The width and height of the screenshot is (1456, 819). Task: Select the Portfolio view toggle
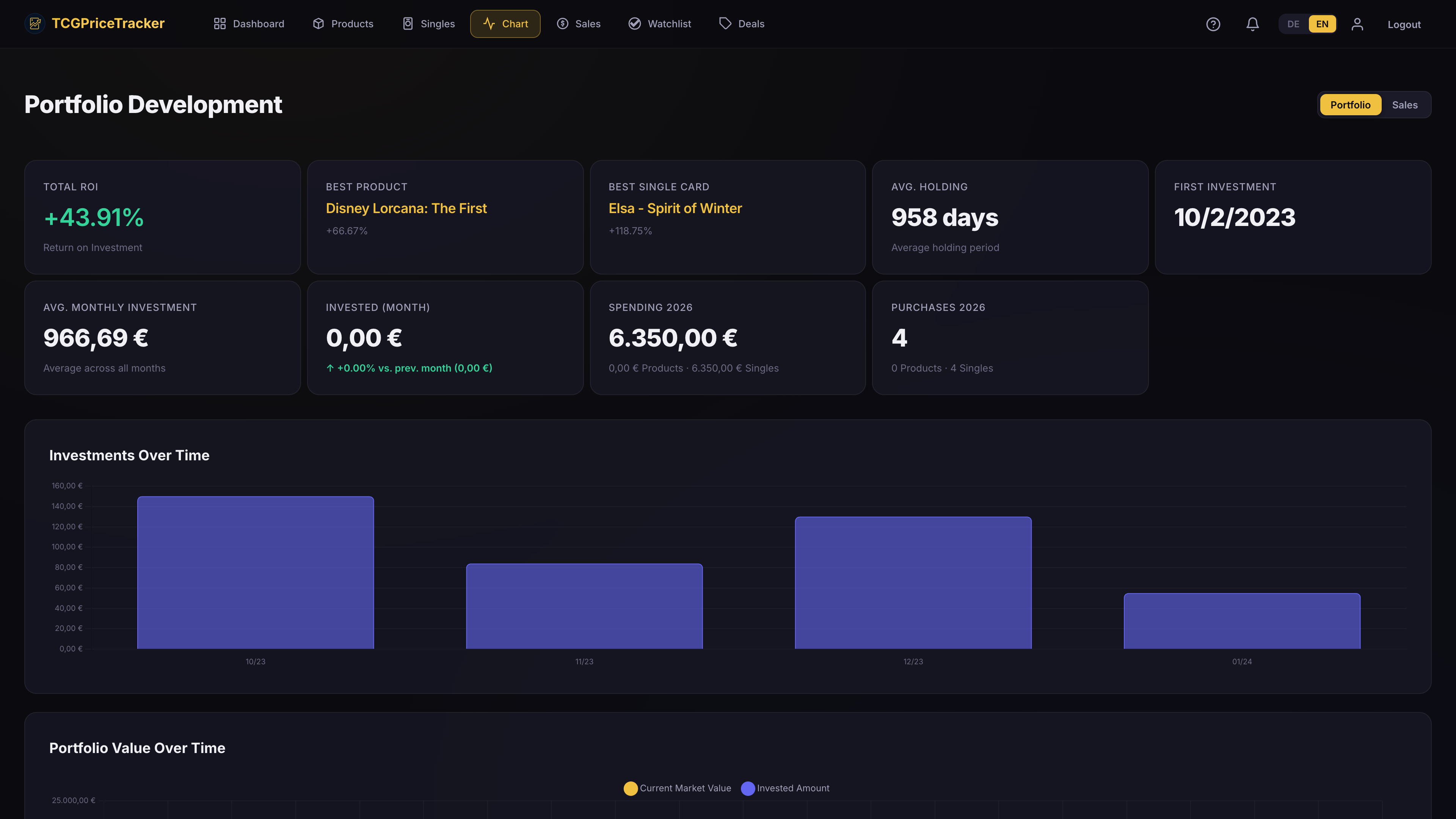coord(1350,105)
